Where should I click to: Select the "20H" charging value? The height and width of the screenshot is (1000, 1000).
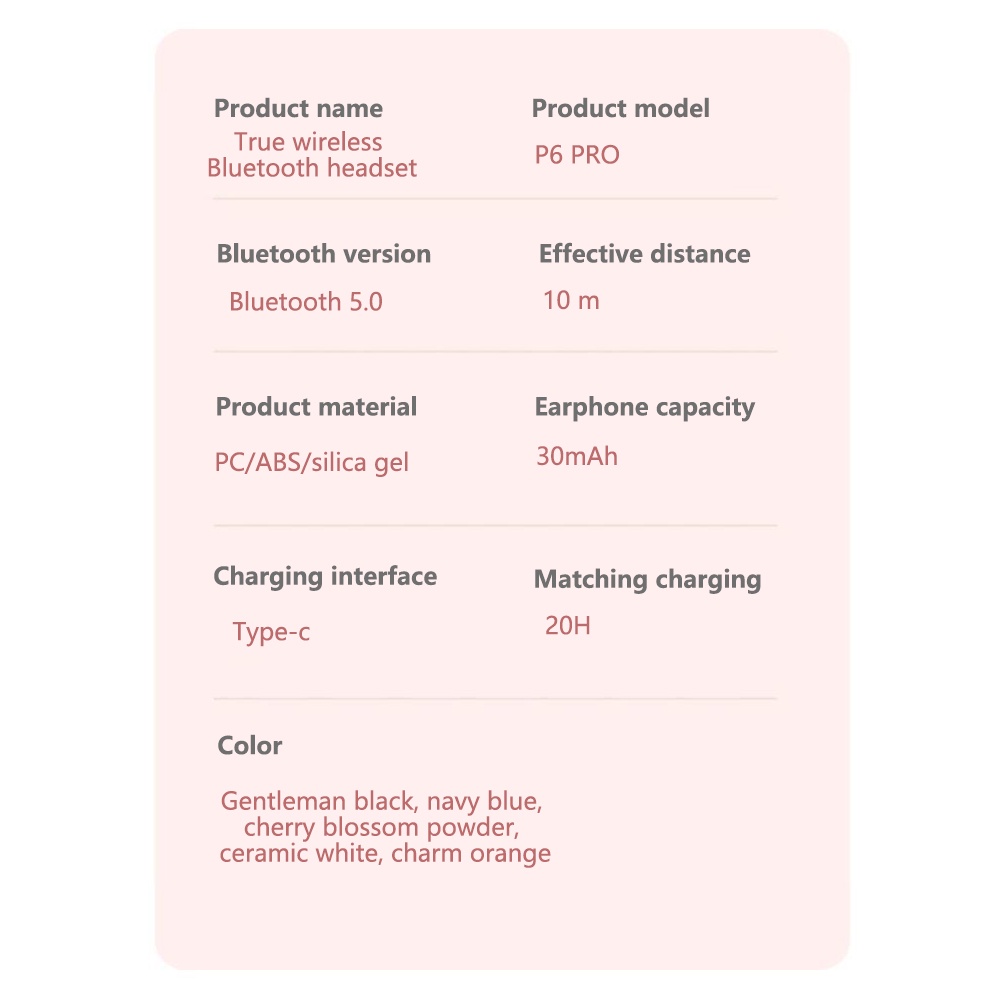click(567, 627)
